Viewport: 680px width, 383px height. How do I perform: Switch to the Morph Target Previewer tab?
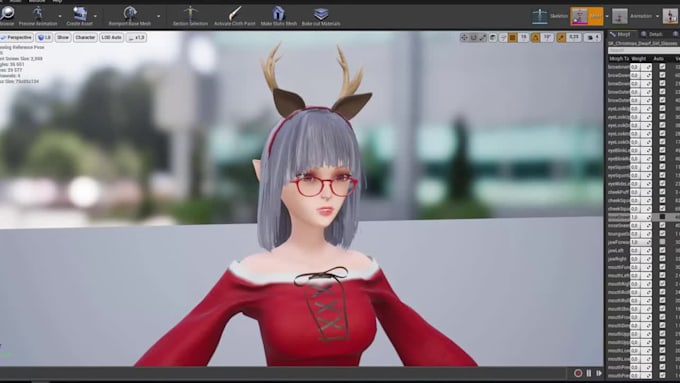621,34
